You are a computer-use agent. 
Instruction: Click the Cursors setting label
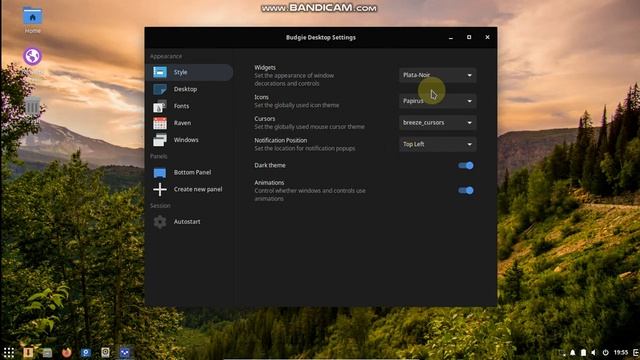(x=264, y=119)
